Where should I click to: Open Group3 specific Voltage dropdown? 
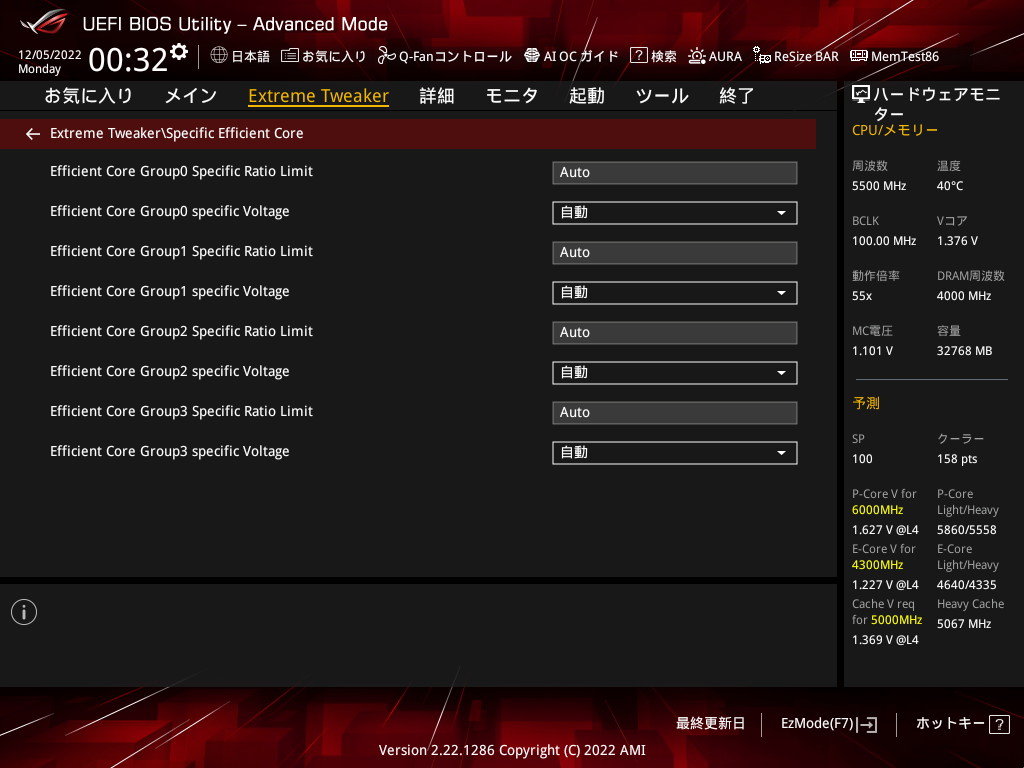pos(675,453)
